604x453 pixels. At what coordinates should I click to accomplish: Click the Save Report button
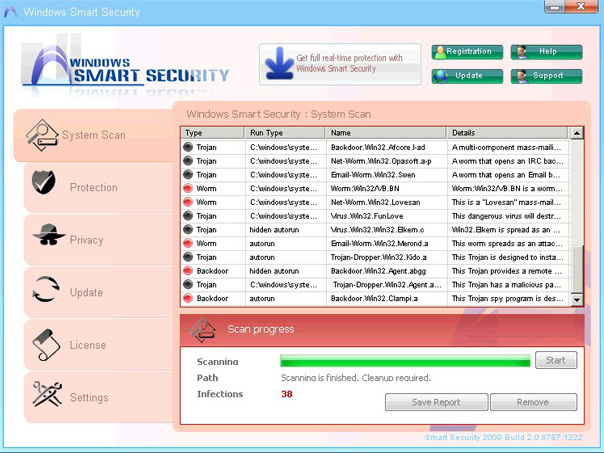[x=436, y=402]
